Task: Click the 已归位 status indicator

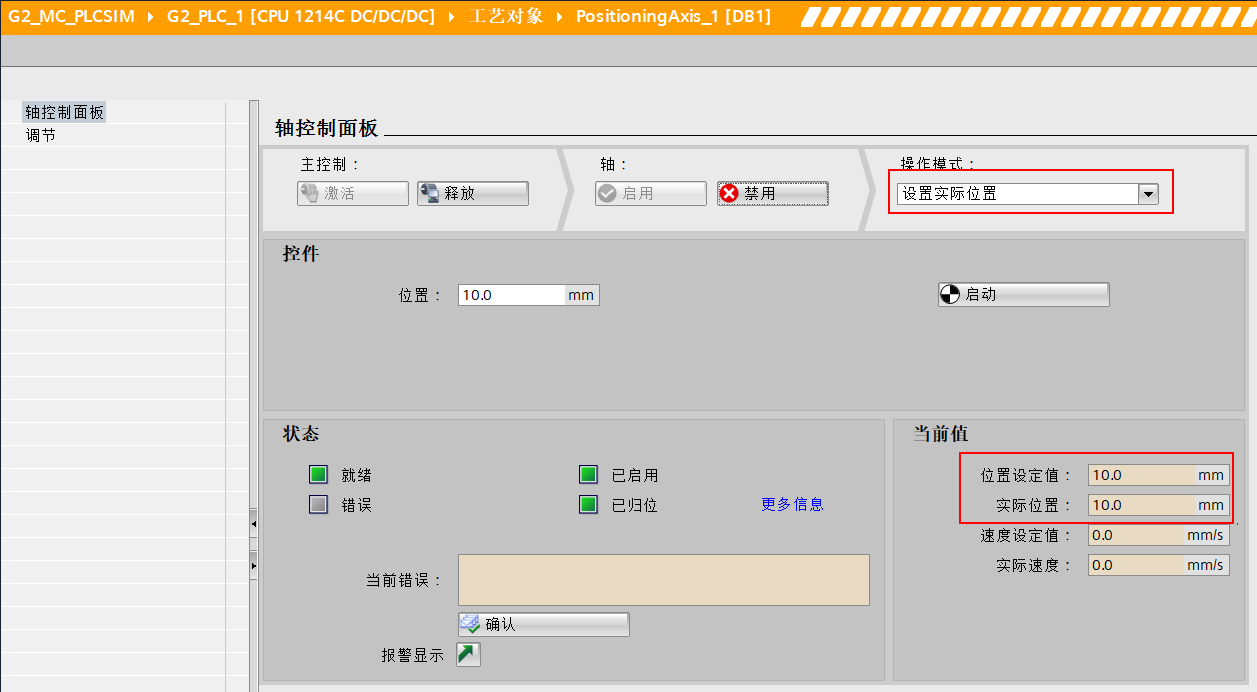Action: [587, 504]
